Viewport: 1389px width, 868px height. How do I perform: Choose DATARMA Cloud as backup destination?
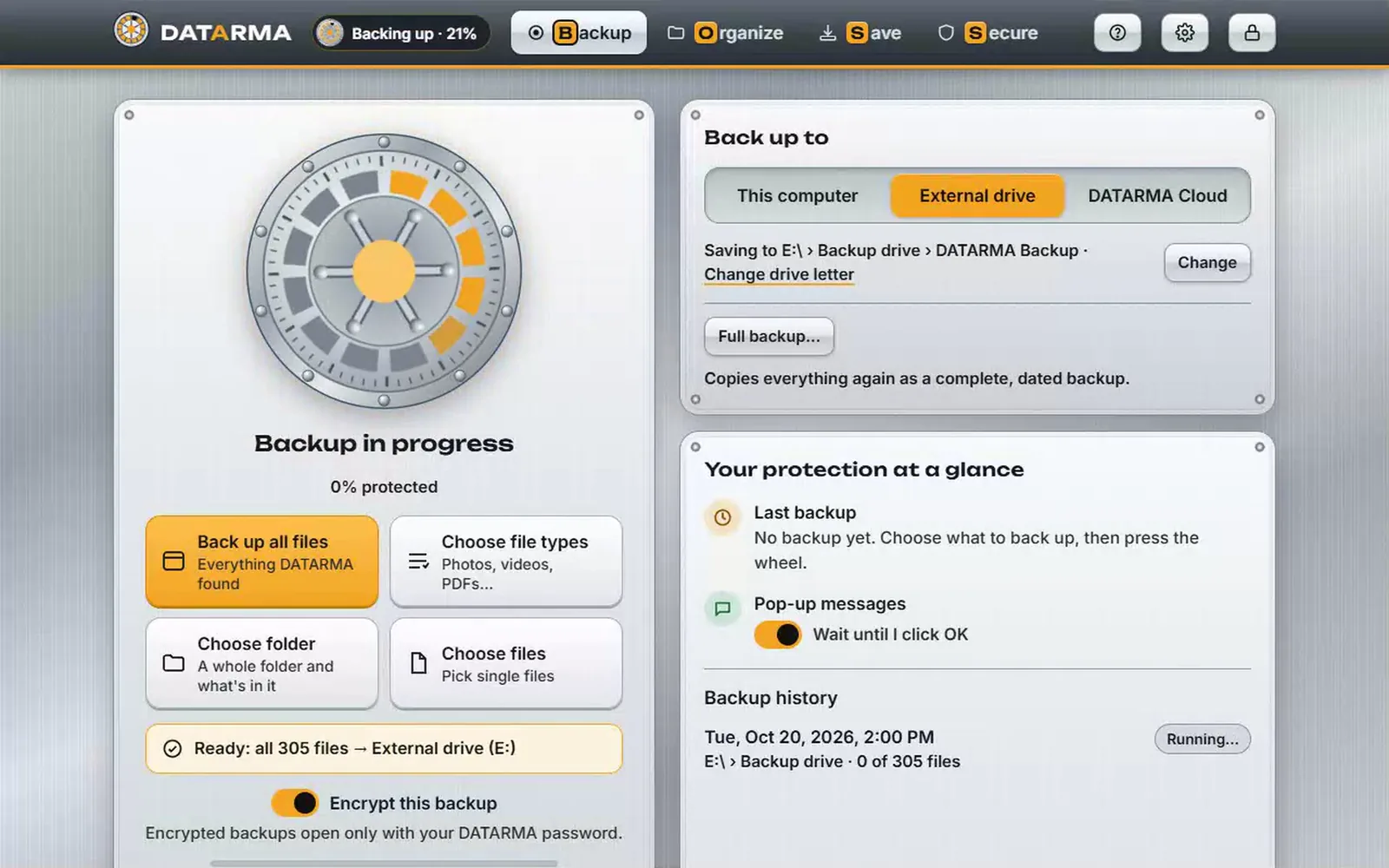pos(1157,195)
